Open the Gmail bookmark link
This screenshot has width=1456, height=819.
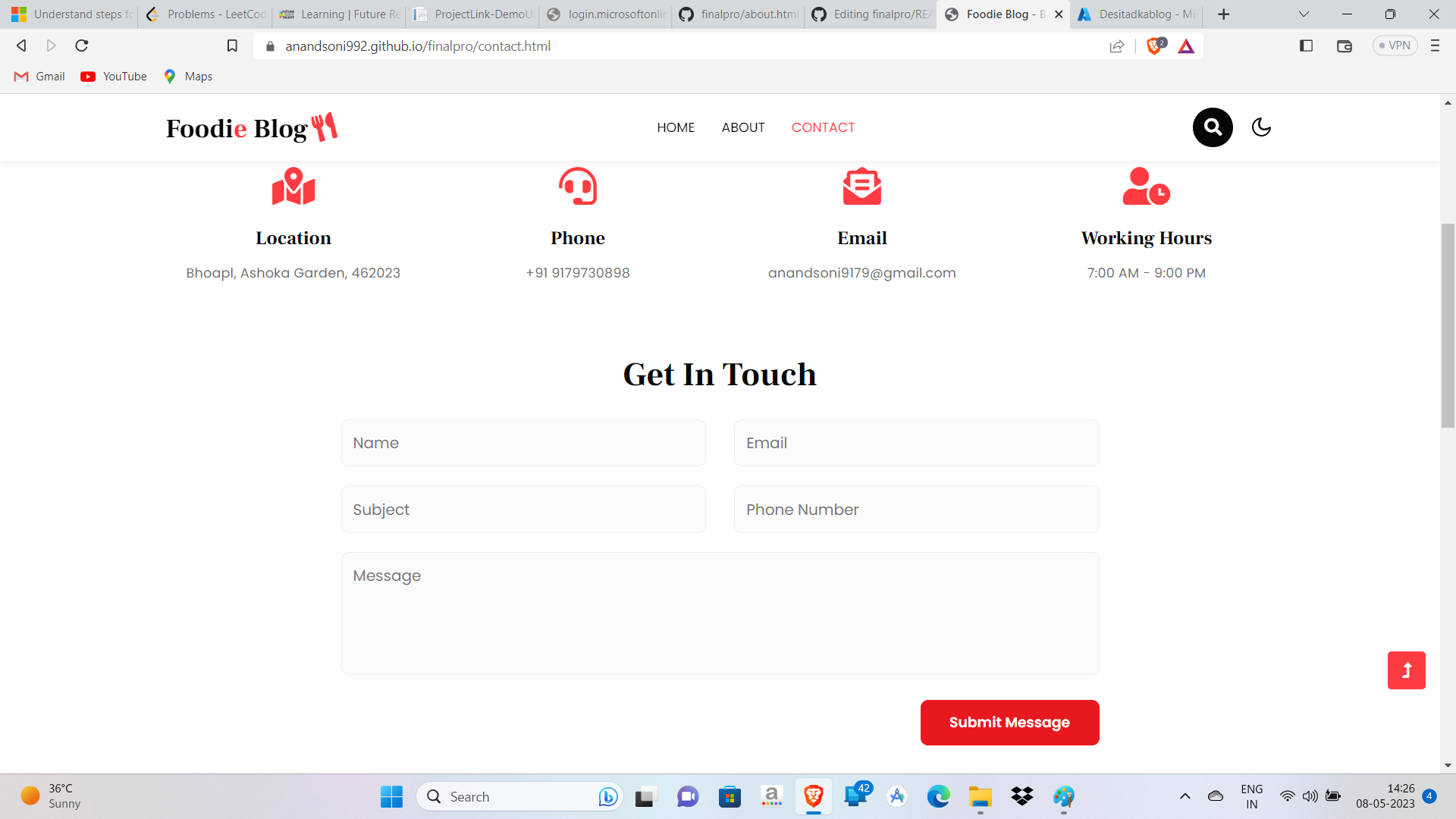(38, 76)
